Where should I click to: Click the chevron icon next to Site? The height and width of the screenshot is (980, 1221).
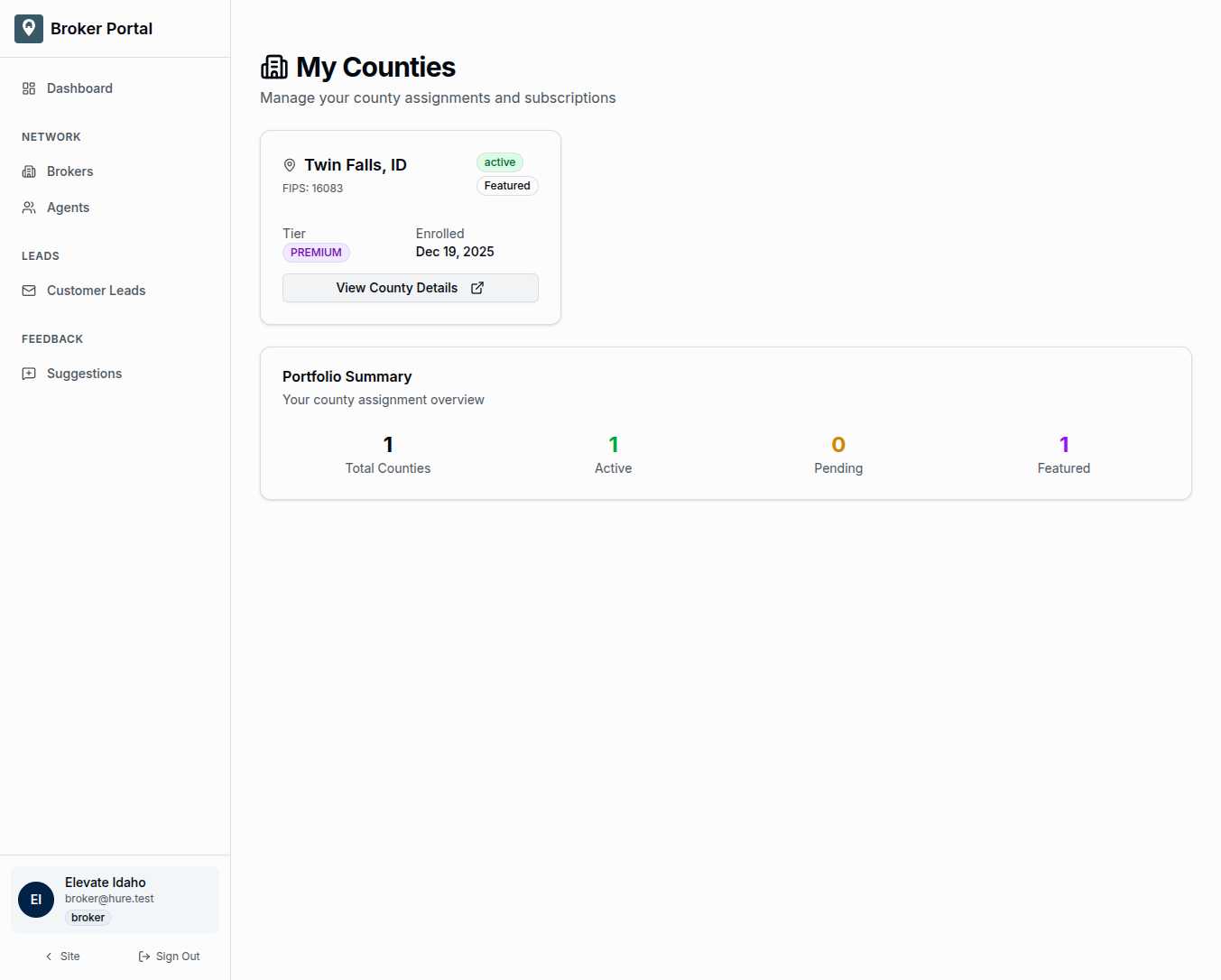pyautogui.click(x=48, y=956)
